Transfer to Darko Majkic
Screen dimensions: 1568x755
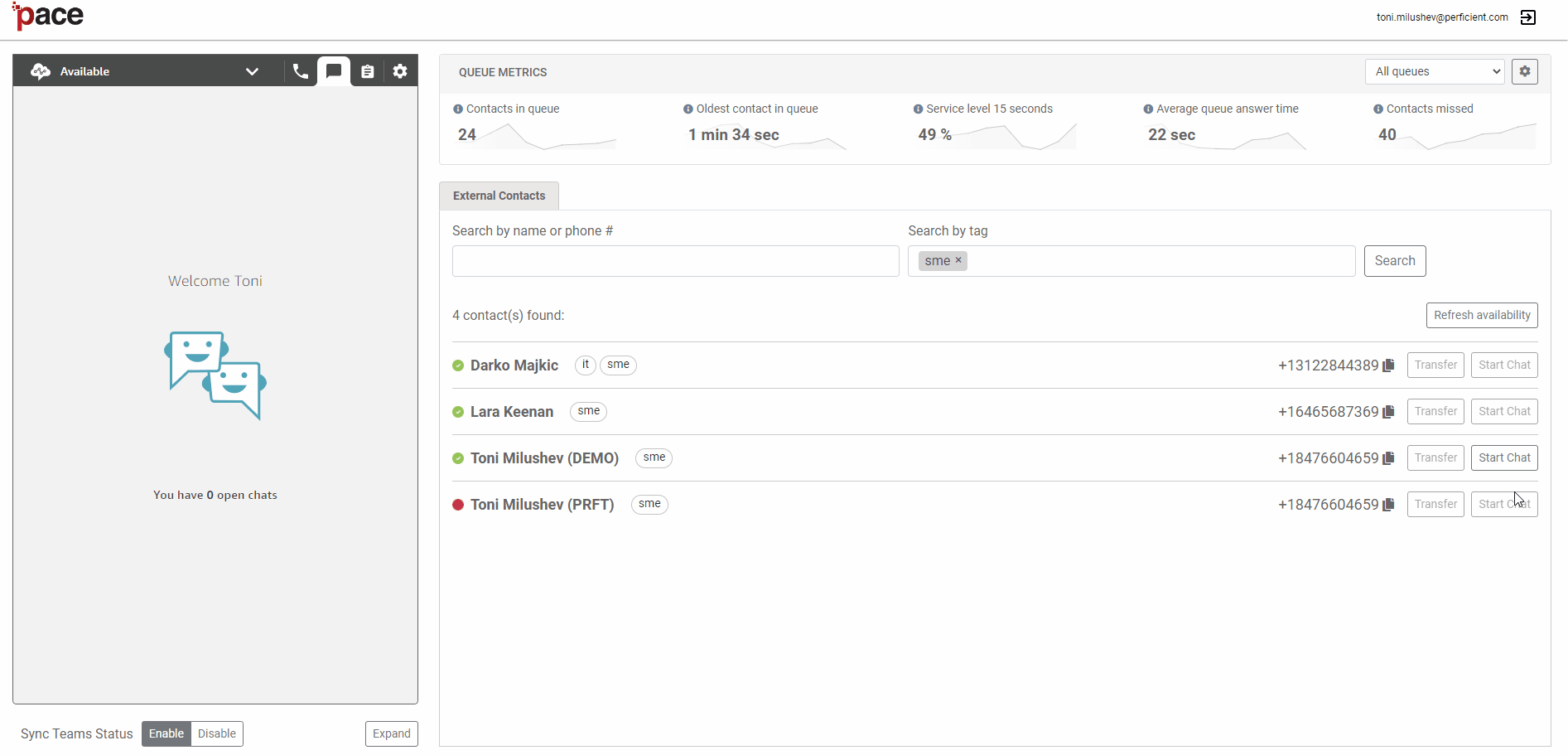(1435, 365)
